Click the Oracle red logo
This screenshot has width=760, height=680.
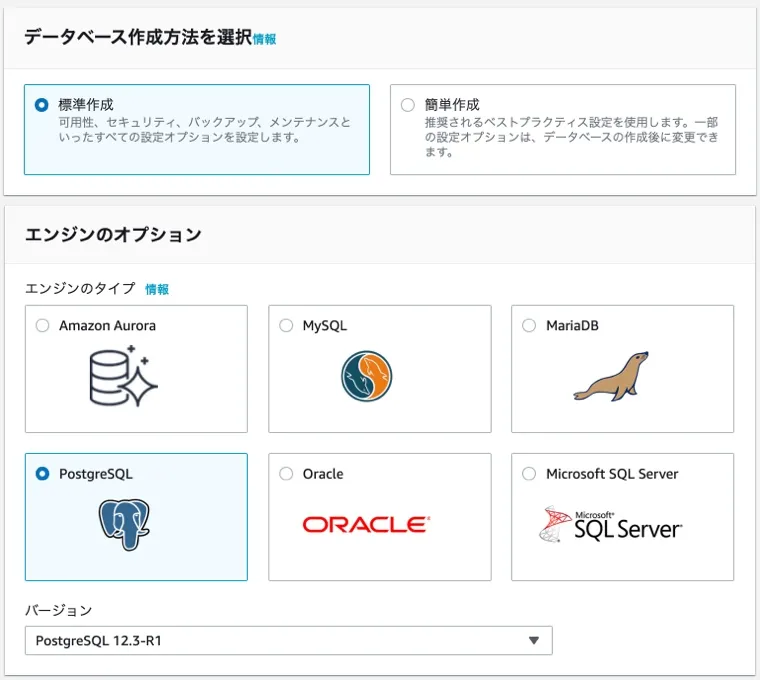[x=366, y=524]
